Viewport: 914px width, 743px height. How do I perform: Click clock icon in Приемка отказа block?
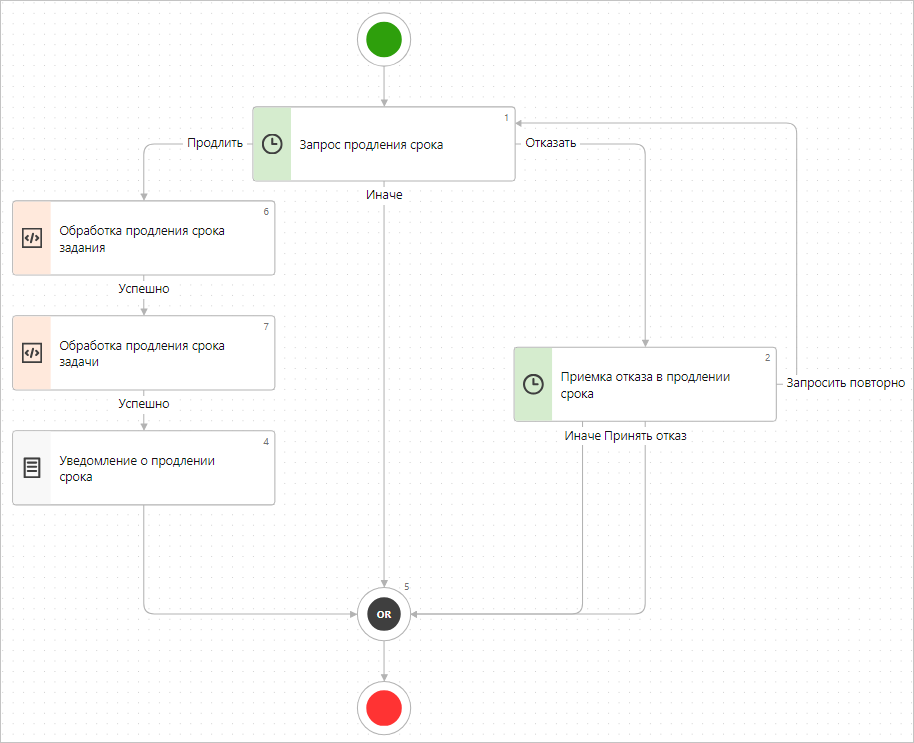tap(533, 384)
